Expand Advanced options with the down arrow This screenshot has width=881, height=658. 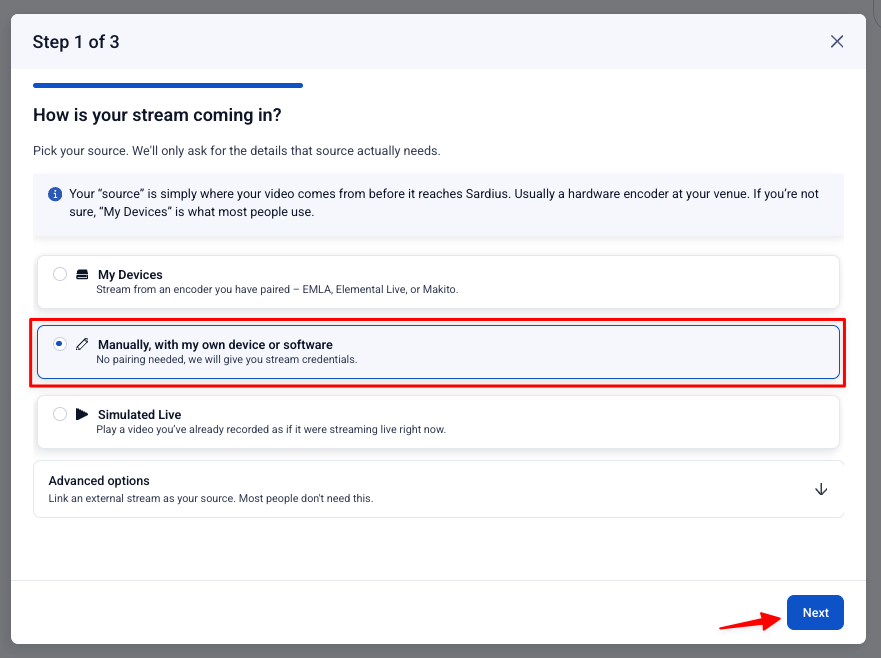click(821, 489)
